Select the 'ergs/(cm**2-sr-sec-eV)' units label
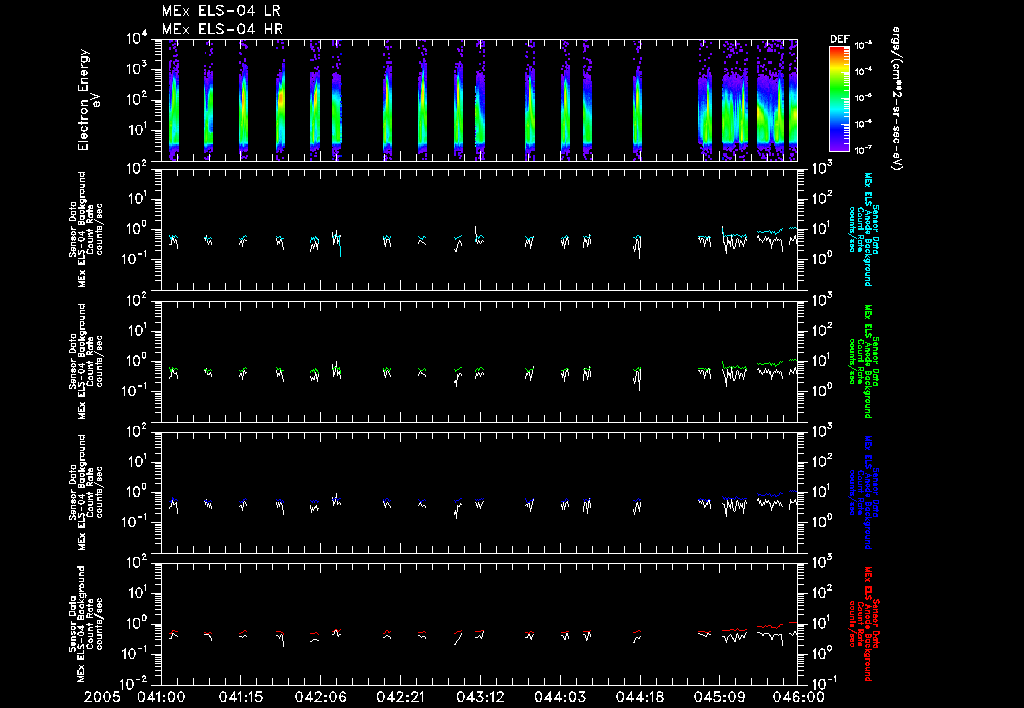This screenshot has height=708, width=1024. click(896, 99)
